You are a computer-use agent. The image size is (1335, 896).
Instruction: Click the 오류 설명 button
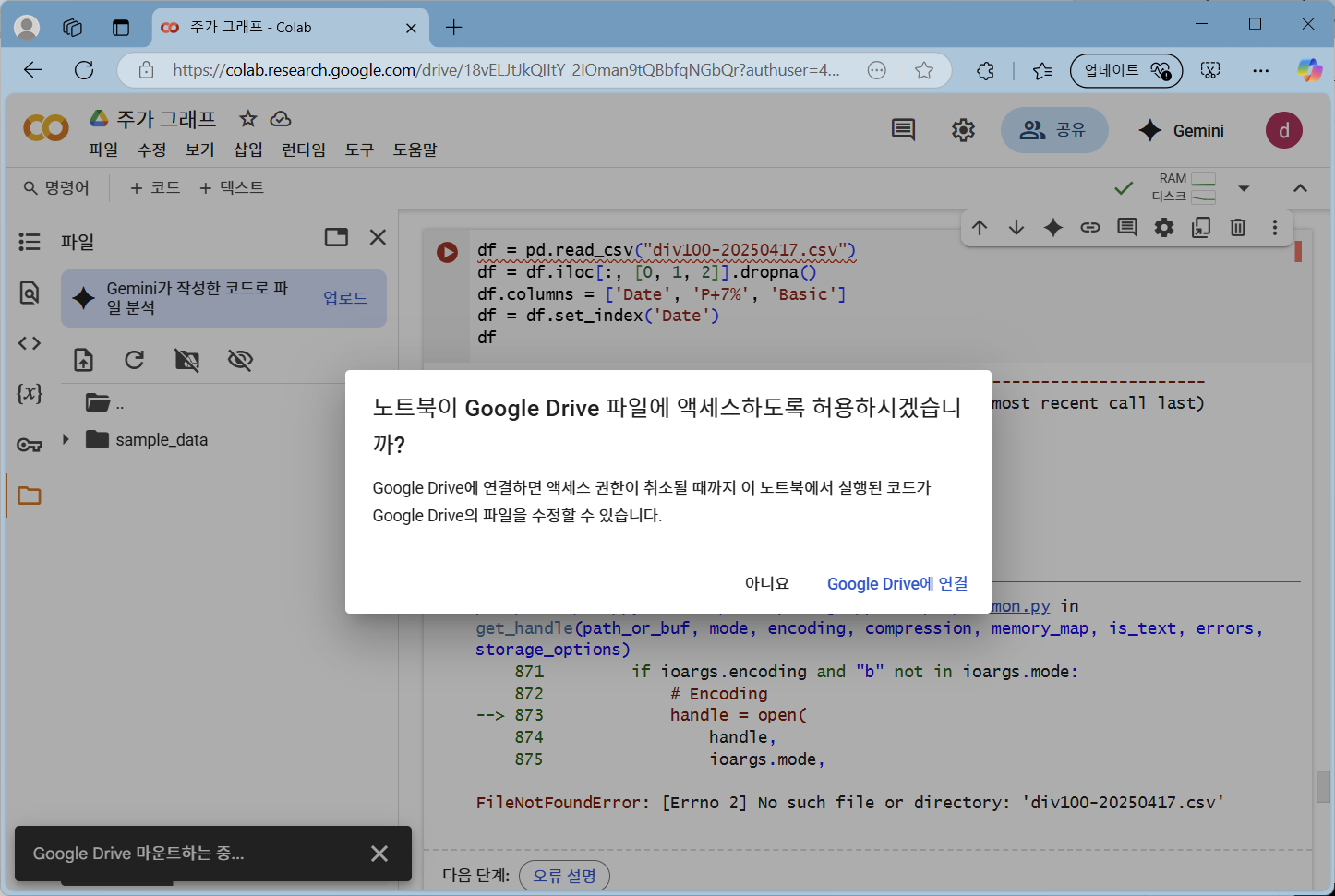point(564,876)
